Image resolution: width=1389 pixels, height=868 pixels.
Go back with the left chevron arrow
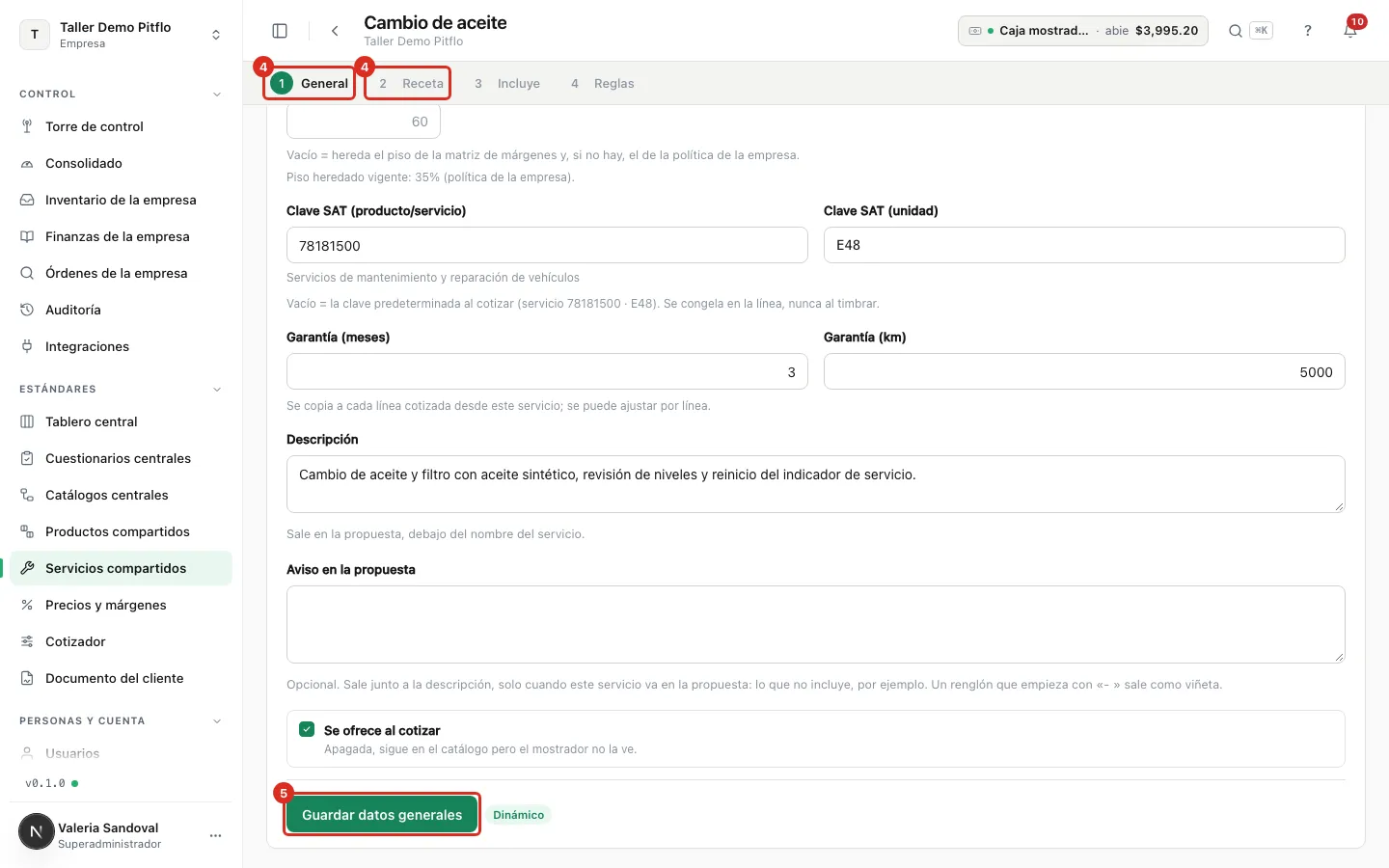pyautogui.click(x=335, y=31)
